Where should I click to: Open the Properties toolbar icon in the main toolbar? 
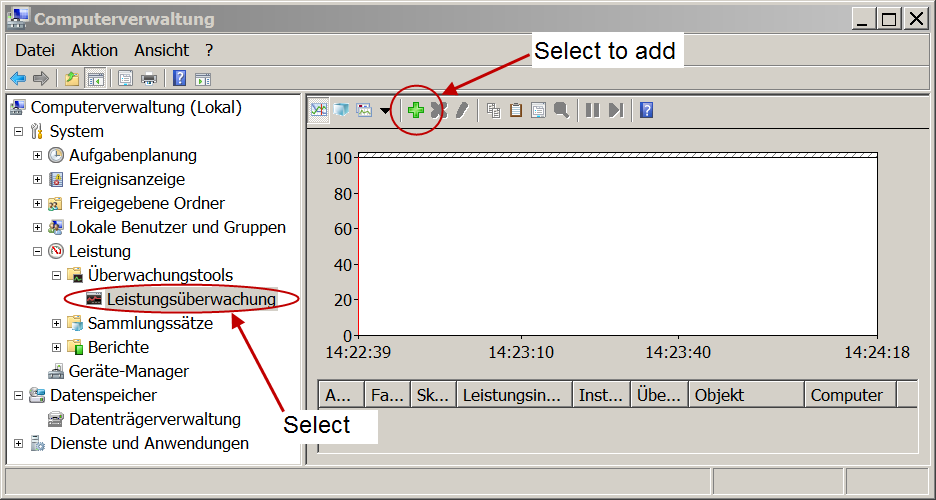pos(125,78)
